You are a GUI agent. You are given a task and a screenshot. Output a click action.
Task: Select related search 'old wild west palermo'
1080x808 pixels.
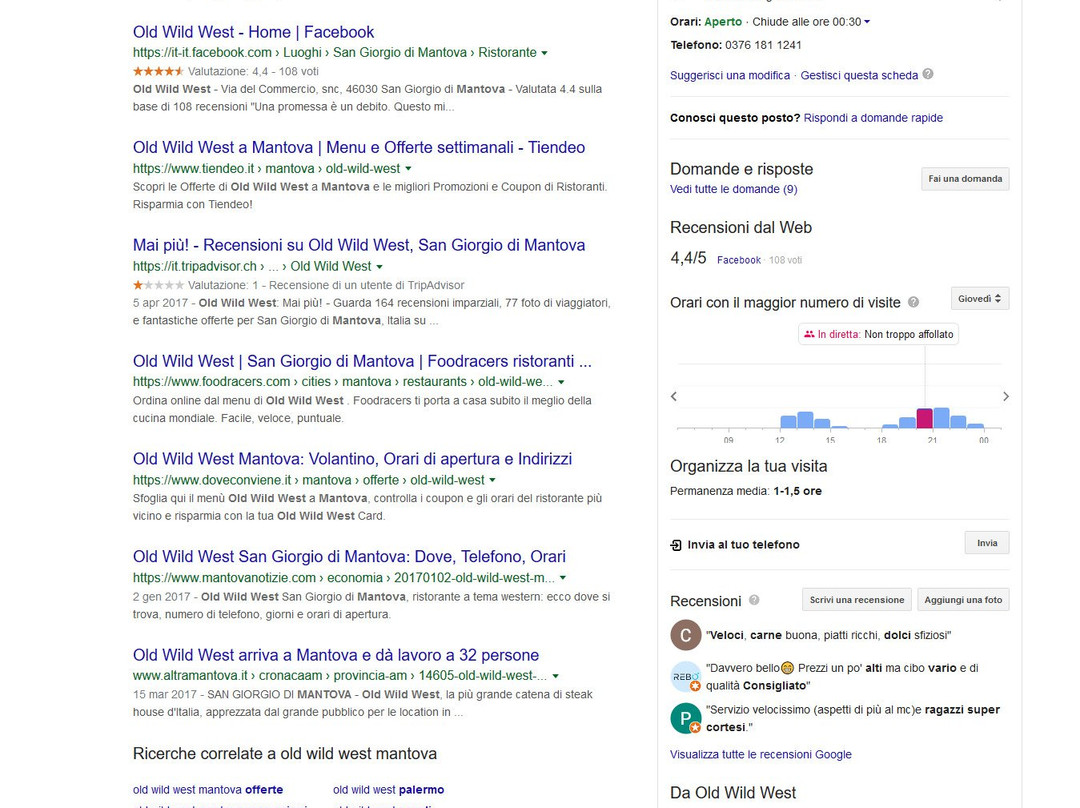[x=388, y=789]
